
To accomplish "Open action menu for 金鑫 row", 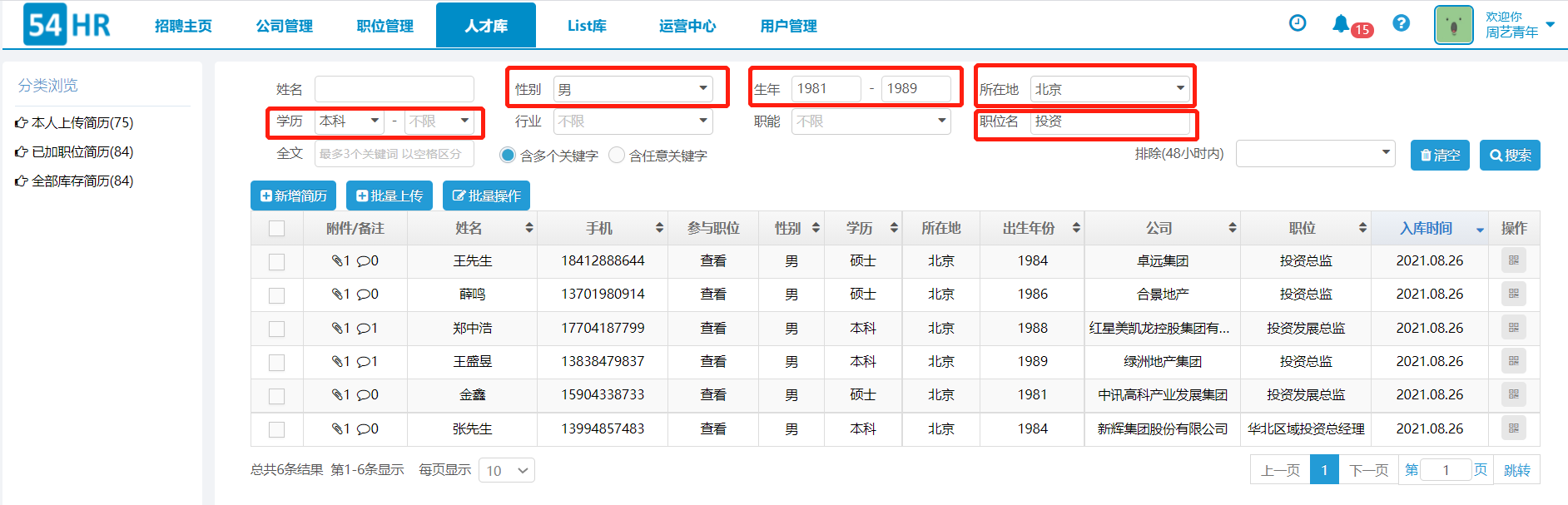I will (1514, 394).
